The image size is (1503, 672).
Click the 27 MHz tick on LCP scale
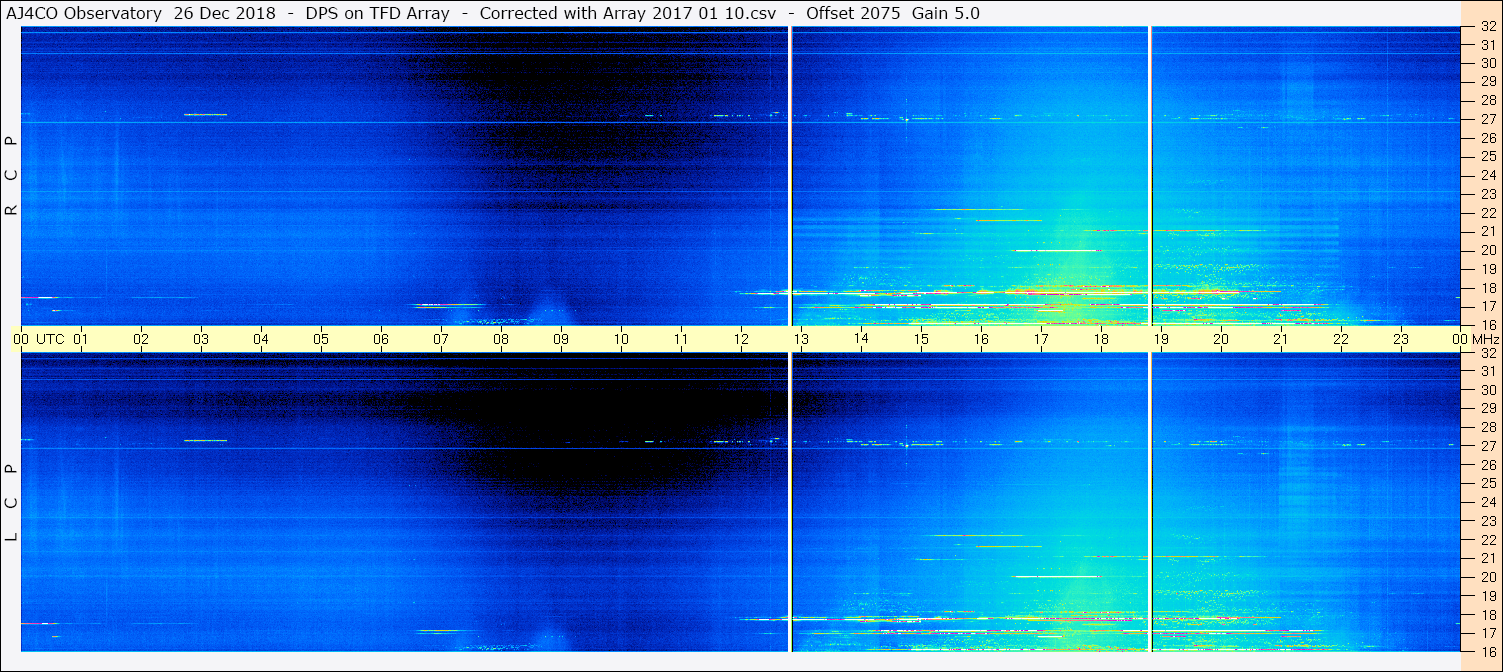tap(1488, 446)
